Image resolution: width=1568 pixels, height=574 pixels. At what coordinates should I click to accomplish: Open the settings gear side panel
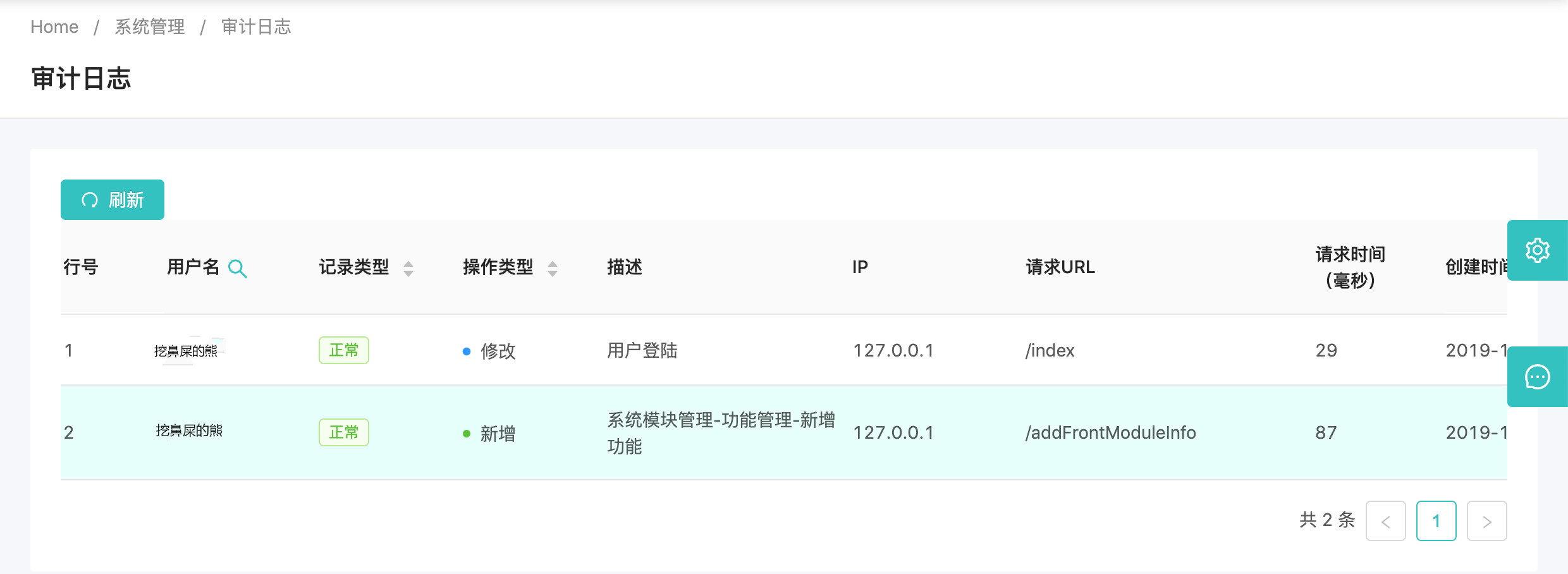(x=1537, y=251)
